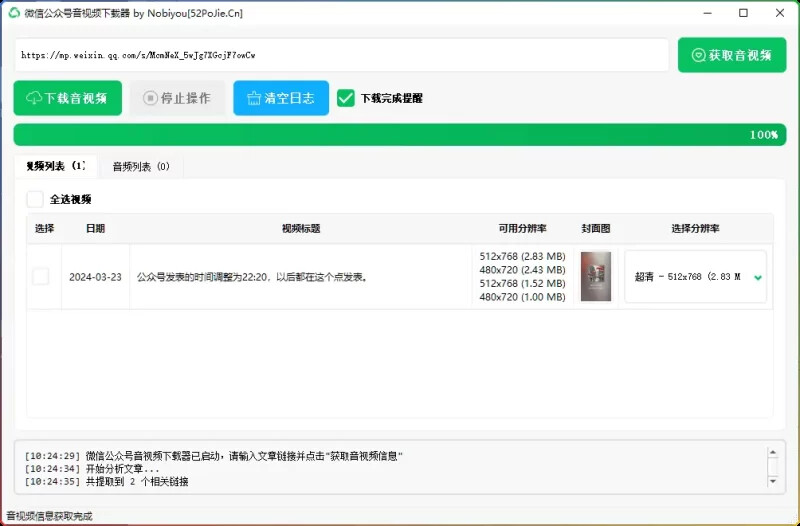
Task: Click the 视频标题 column header
Action: (x=301, y=228)
